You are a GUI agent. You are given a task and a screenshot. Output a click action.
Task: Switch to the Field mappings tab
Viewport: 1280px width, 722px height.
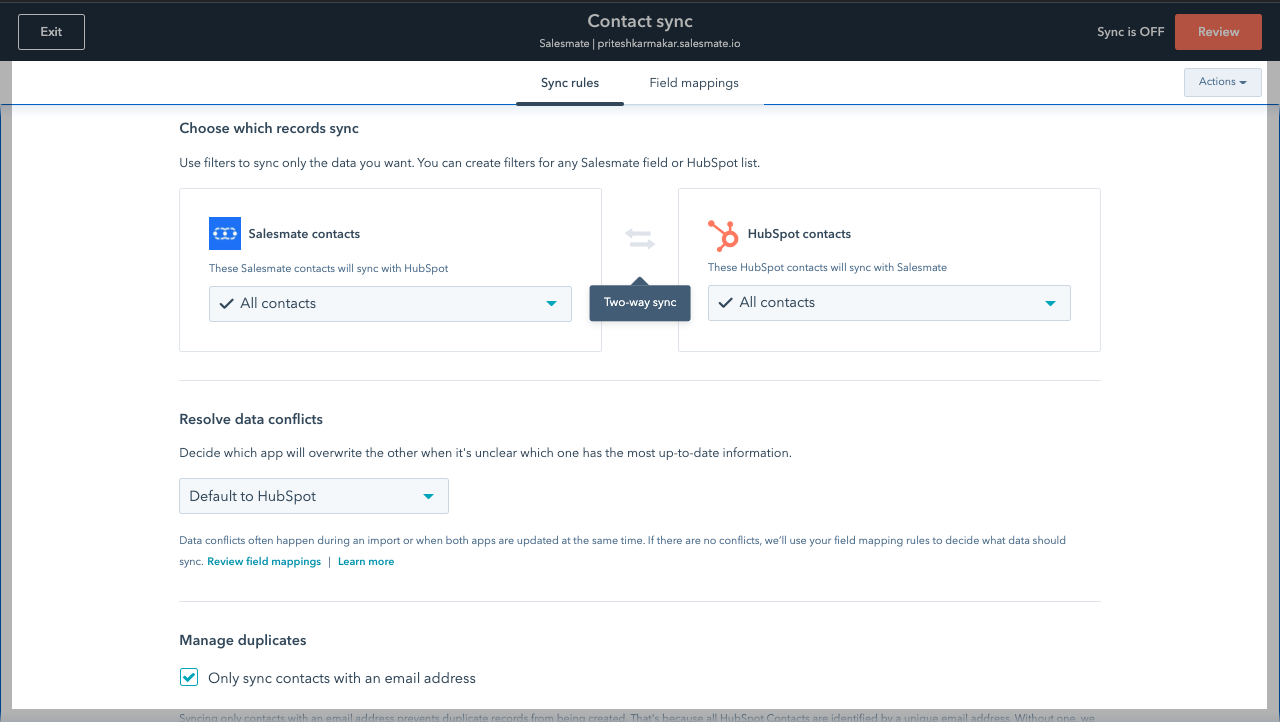tap(694, 83)
